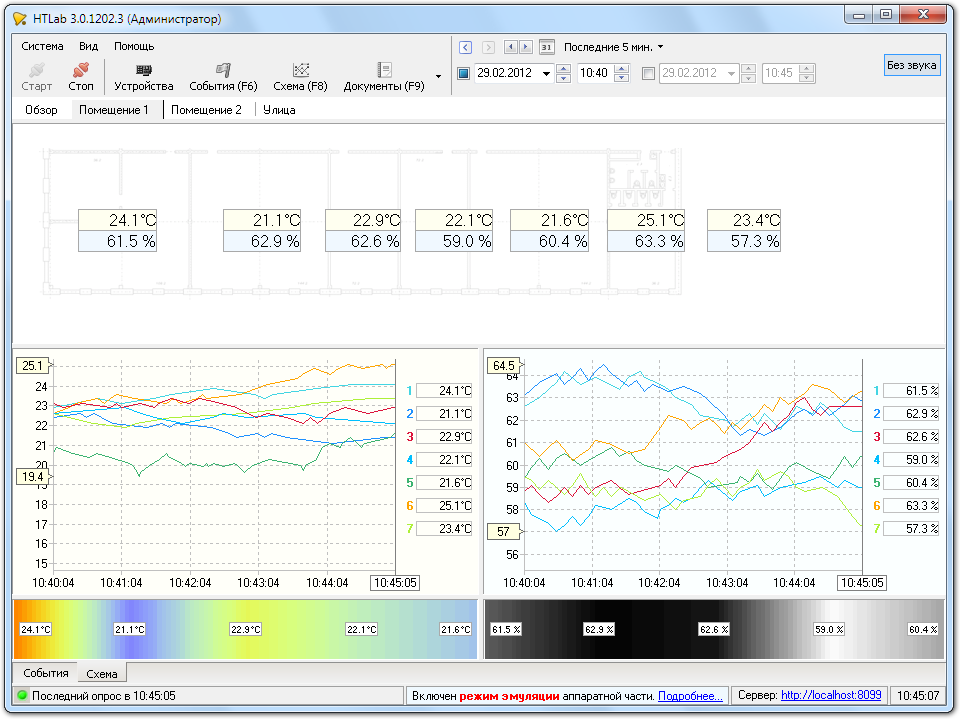Click the 25.1°C sensor box on plan
Image resolution: width=960 pixels, height=719 pixels.
coord(646,230)
